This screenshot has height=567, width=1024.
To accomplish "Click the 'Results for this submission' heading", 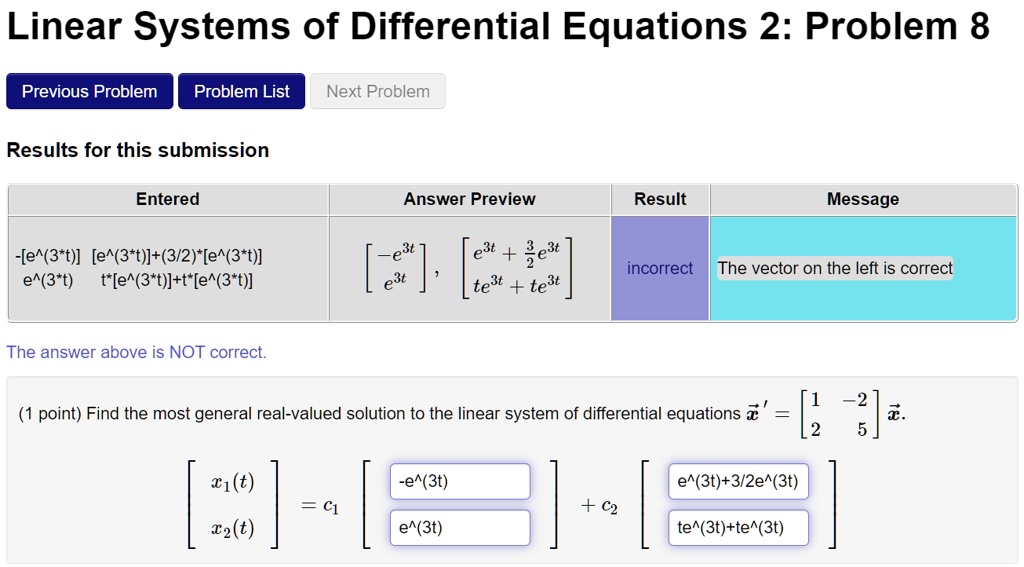I will click(x=138, y=150).
